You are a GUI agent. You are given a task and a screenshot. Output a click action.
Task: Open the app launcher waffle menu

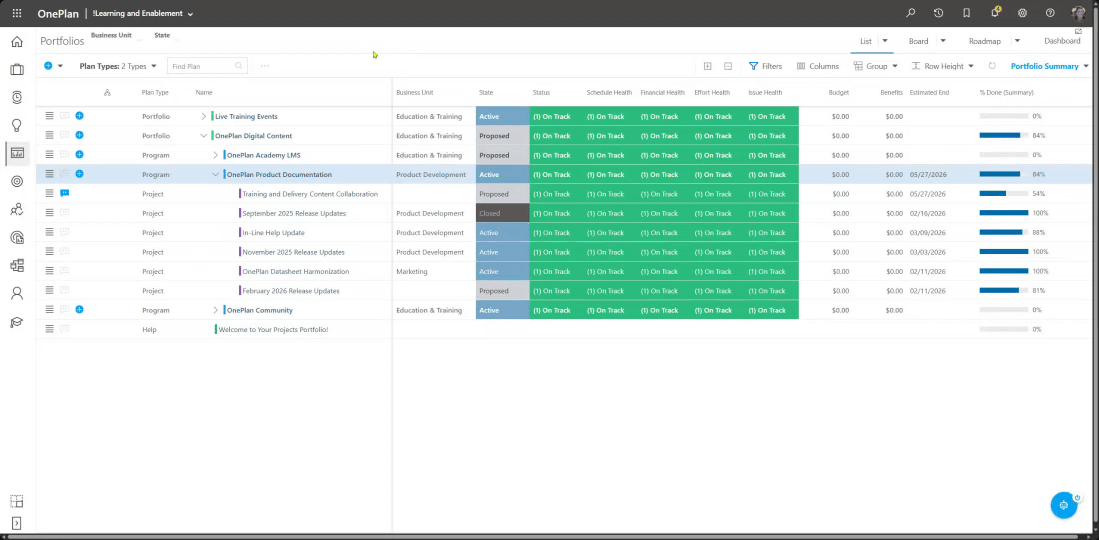pos(17,13)
